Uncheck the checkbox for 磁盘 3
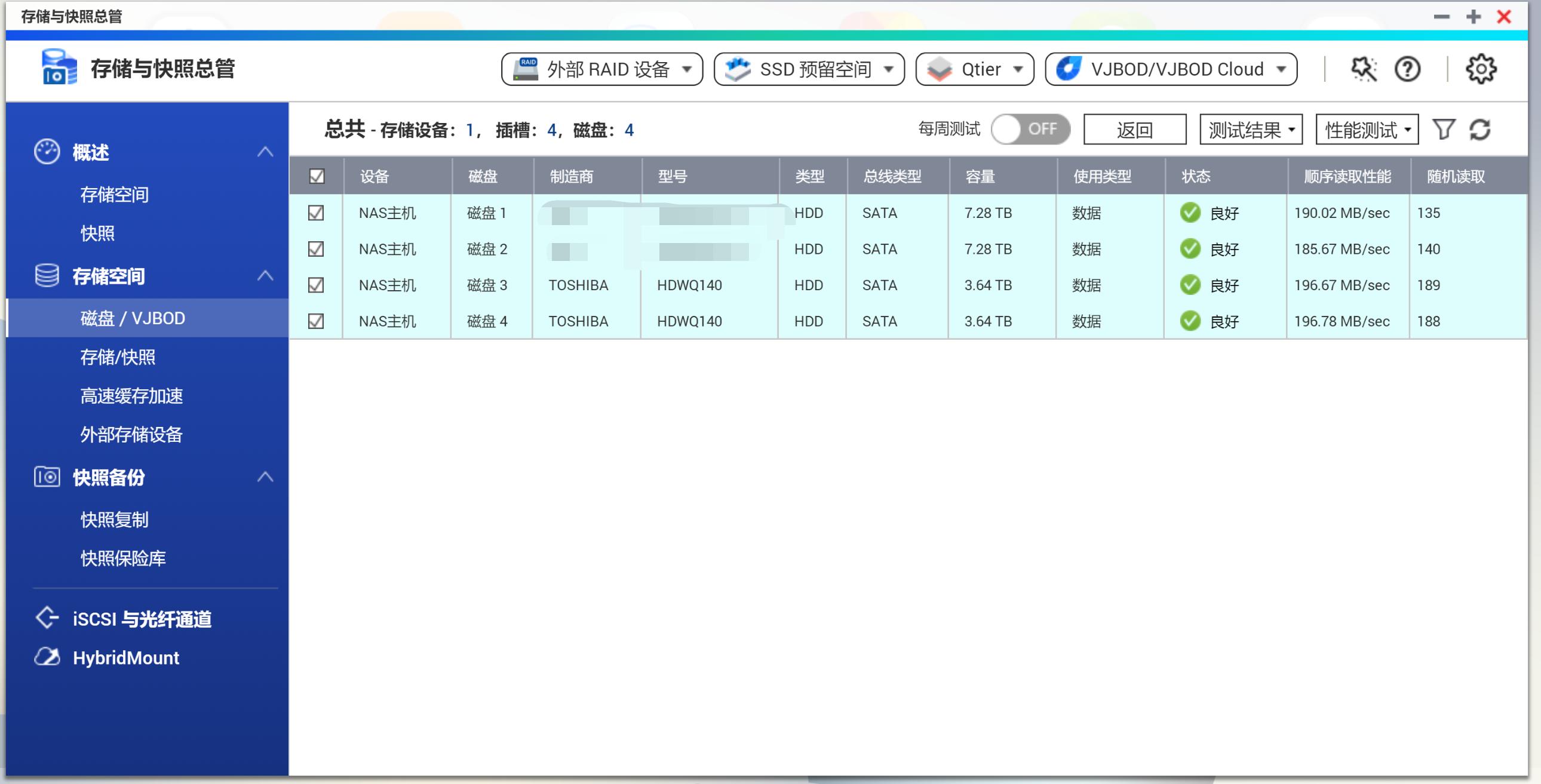 pyautogui.click(x=317, y=285)
